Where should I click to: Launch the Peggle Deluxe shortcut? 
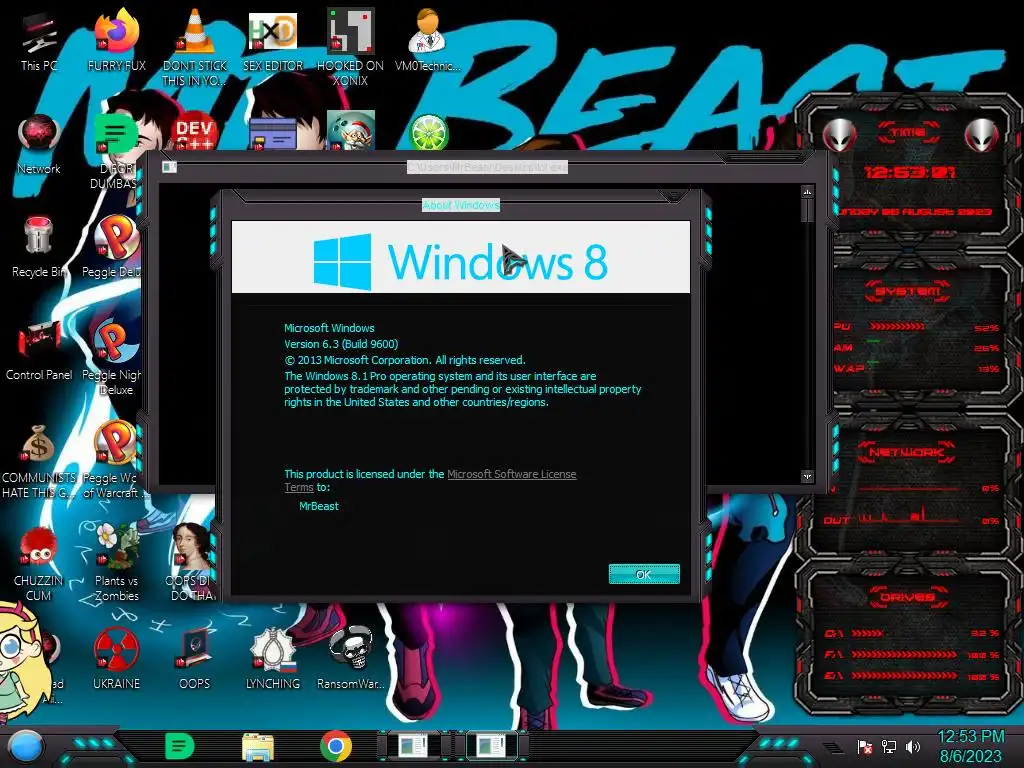click(112, 248)
